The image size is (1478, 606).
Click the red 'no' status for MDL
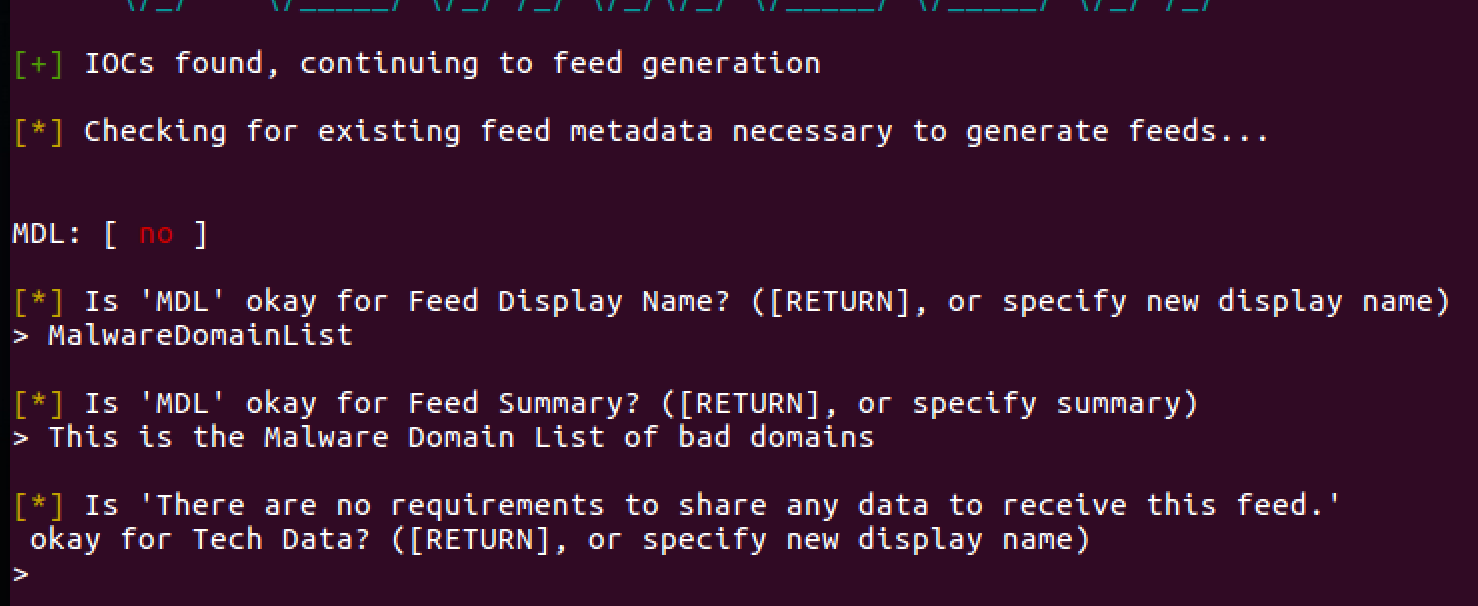156,235
